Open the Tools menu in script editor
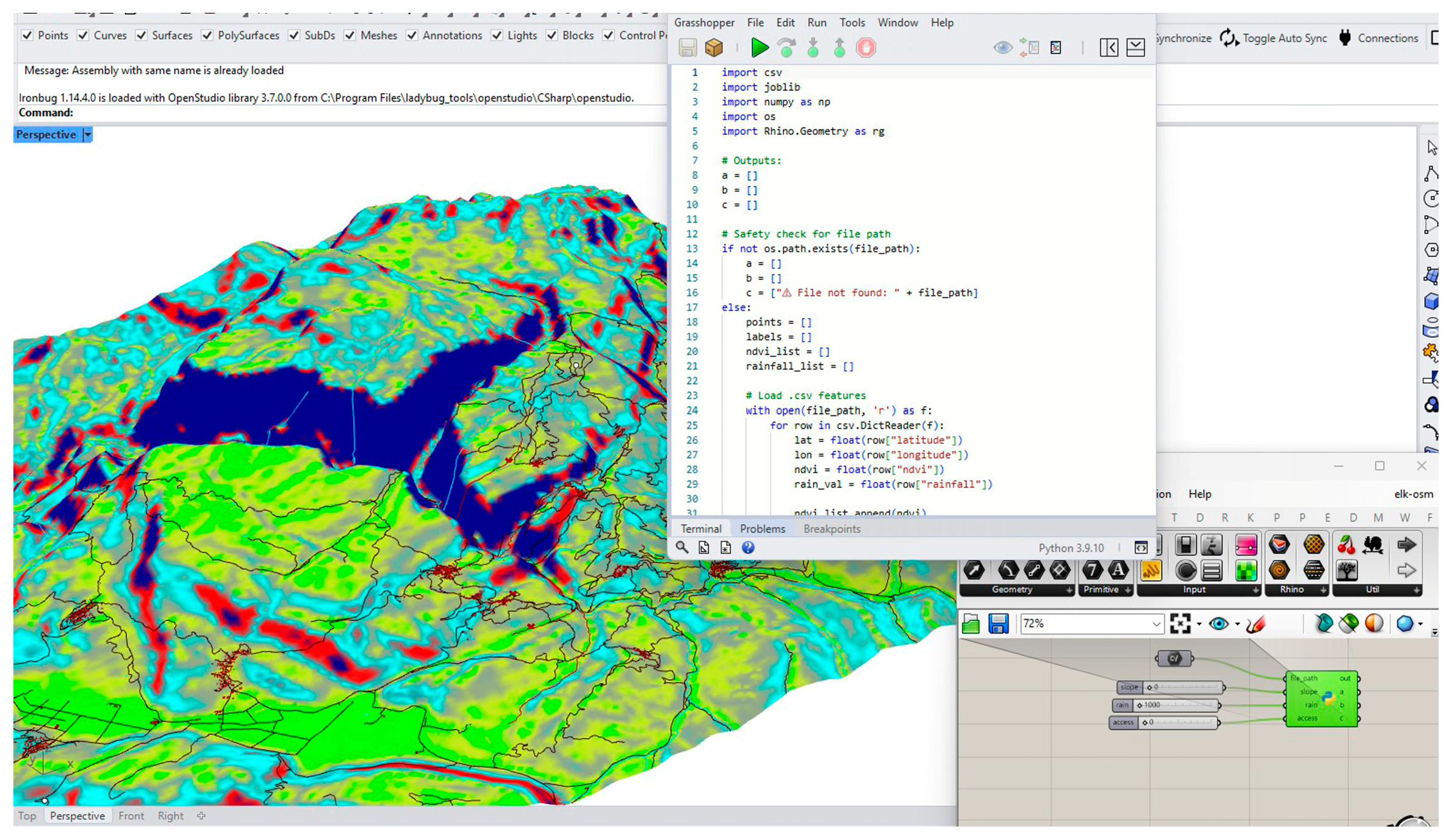Image resolution: width=1452 pixels, height=840 pixels. click(x=852, y=23)
